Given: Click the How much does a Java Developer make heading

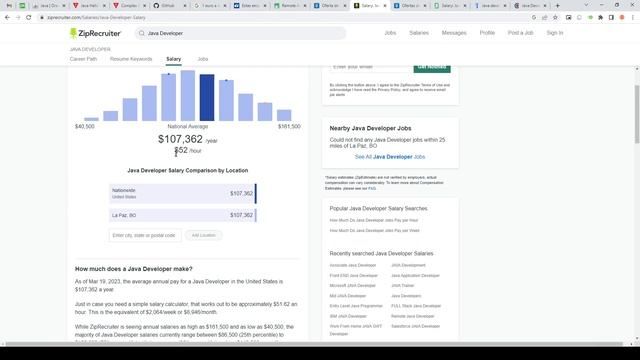Looking at the screenshot, I should 133,269.
